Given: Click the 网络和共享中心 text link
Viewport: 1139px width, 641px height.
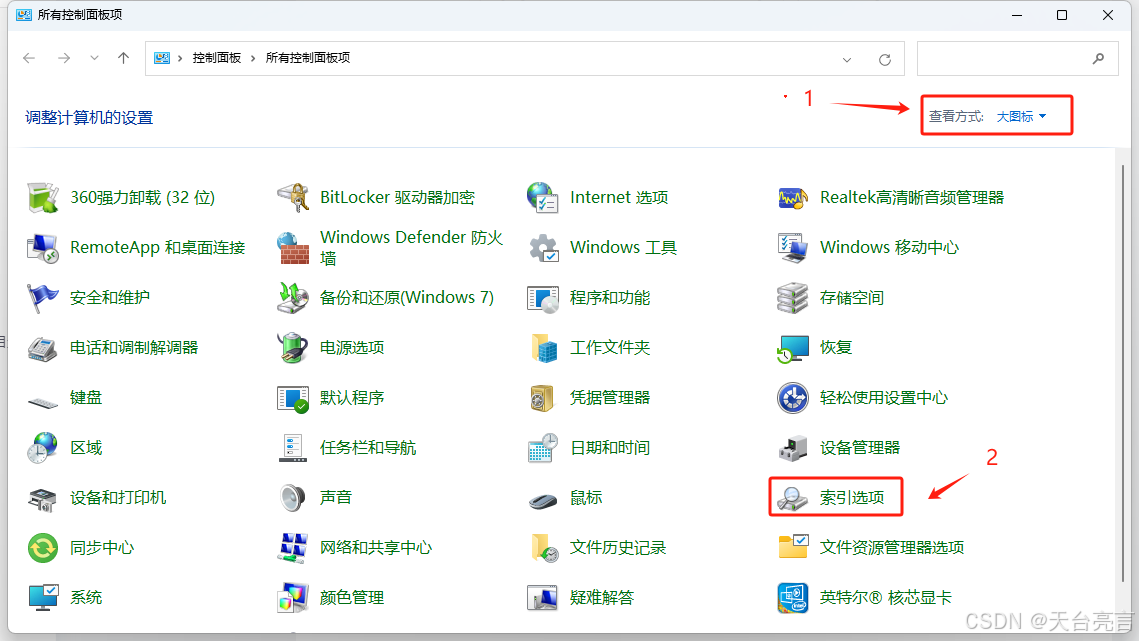Looking at the screenshot, I should point(376,548).
